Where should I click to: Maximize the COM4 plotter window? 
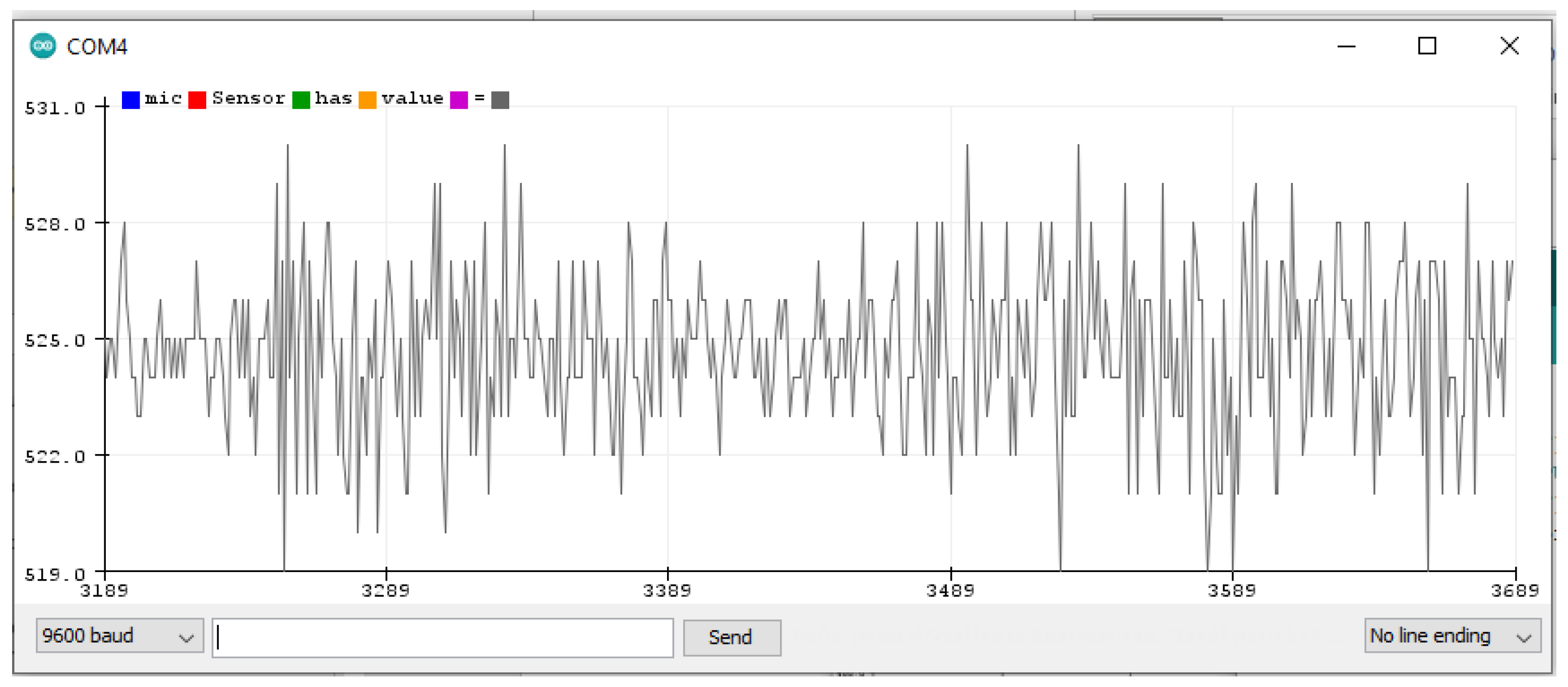pyautogui.click(x=1426, y=46)
